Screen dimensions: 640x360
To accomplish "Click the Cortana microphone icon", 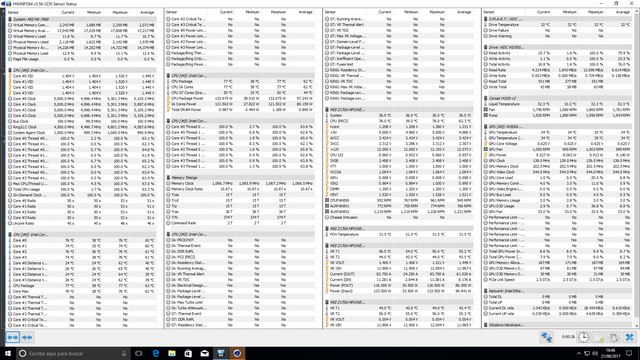I will click(124, 353).
